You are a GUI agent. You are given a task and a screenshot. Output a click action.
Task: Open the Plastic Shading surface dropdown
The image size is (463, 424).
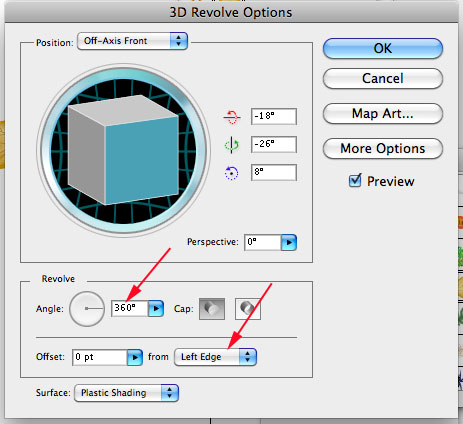click(x=126, y=393)
